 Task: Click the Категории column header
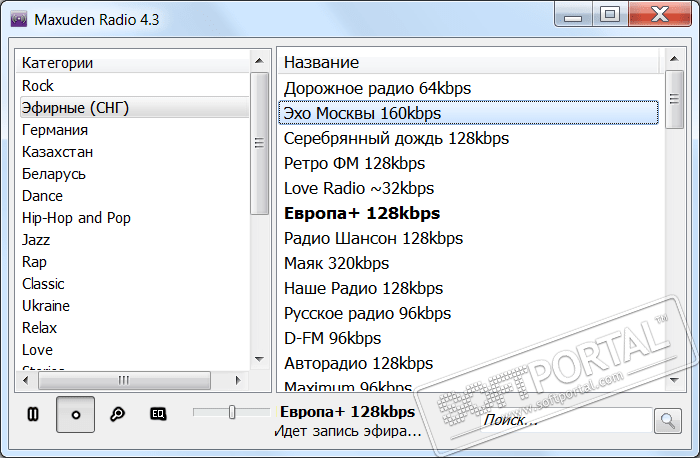tap(133, 62)
